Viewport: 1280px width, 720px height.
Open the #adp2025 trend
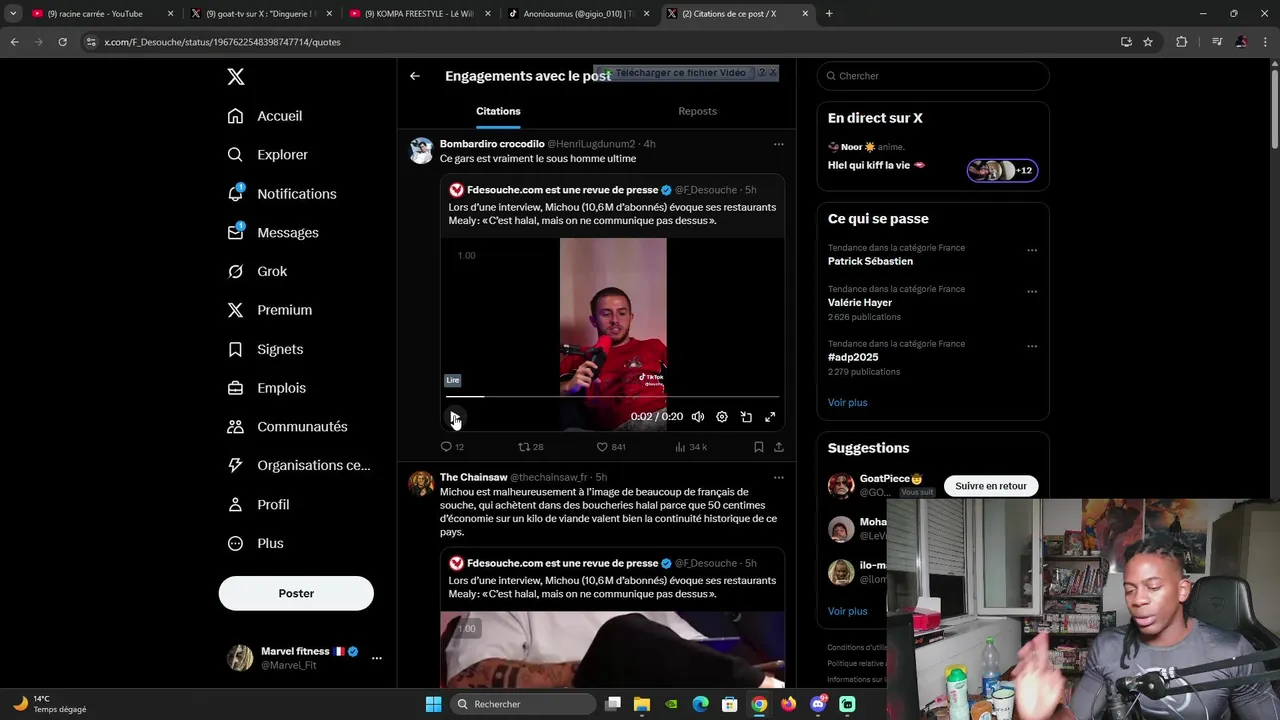coord(853,357)
